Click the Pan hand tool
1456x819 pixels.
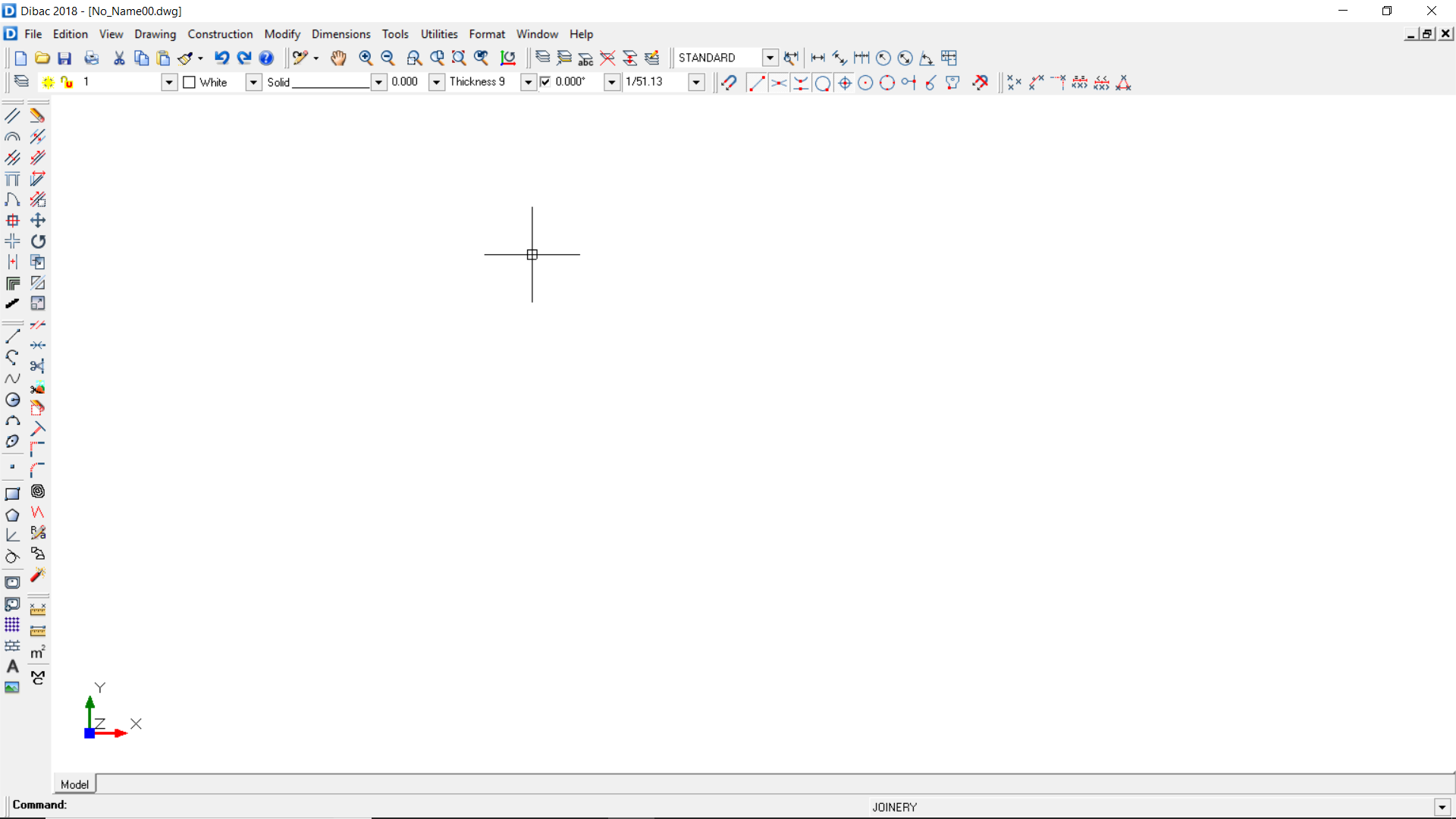338,58
